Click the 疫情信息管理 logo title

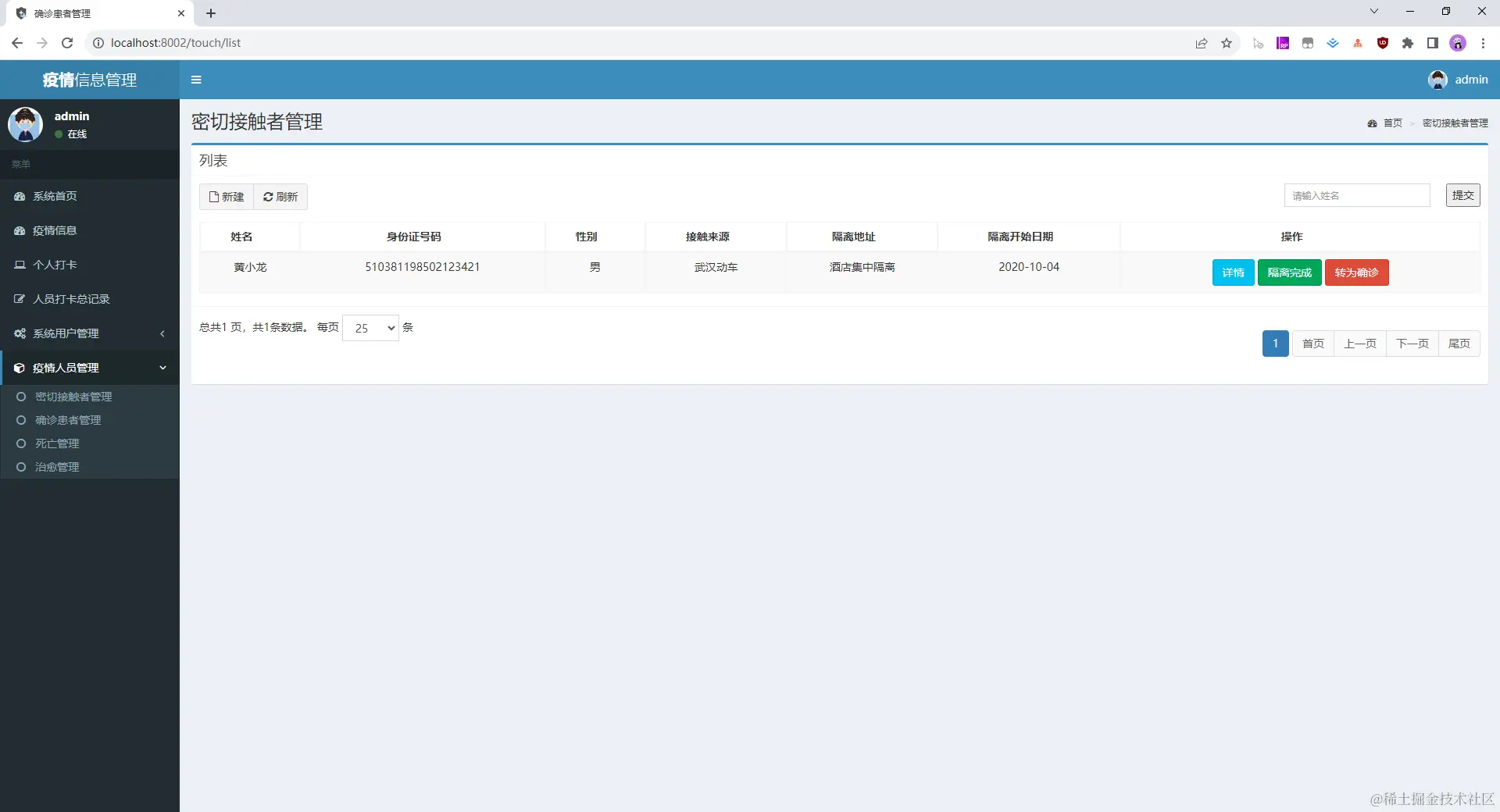(x=90, y=80)
